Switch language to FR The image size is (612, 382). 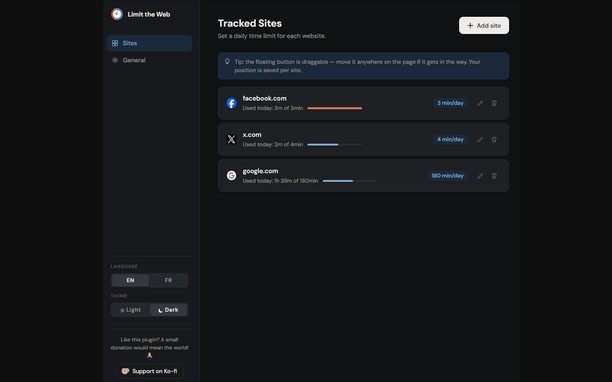tap(168, 280)
